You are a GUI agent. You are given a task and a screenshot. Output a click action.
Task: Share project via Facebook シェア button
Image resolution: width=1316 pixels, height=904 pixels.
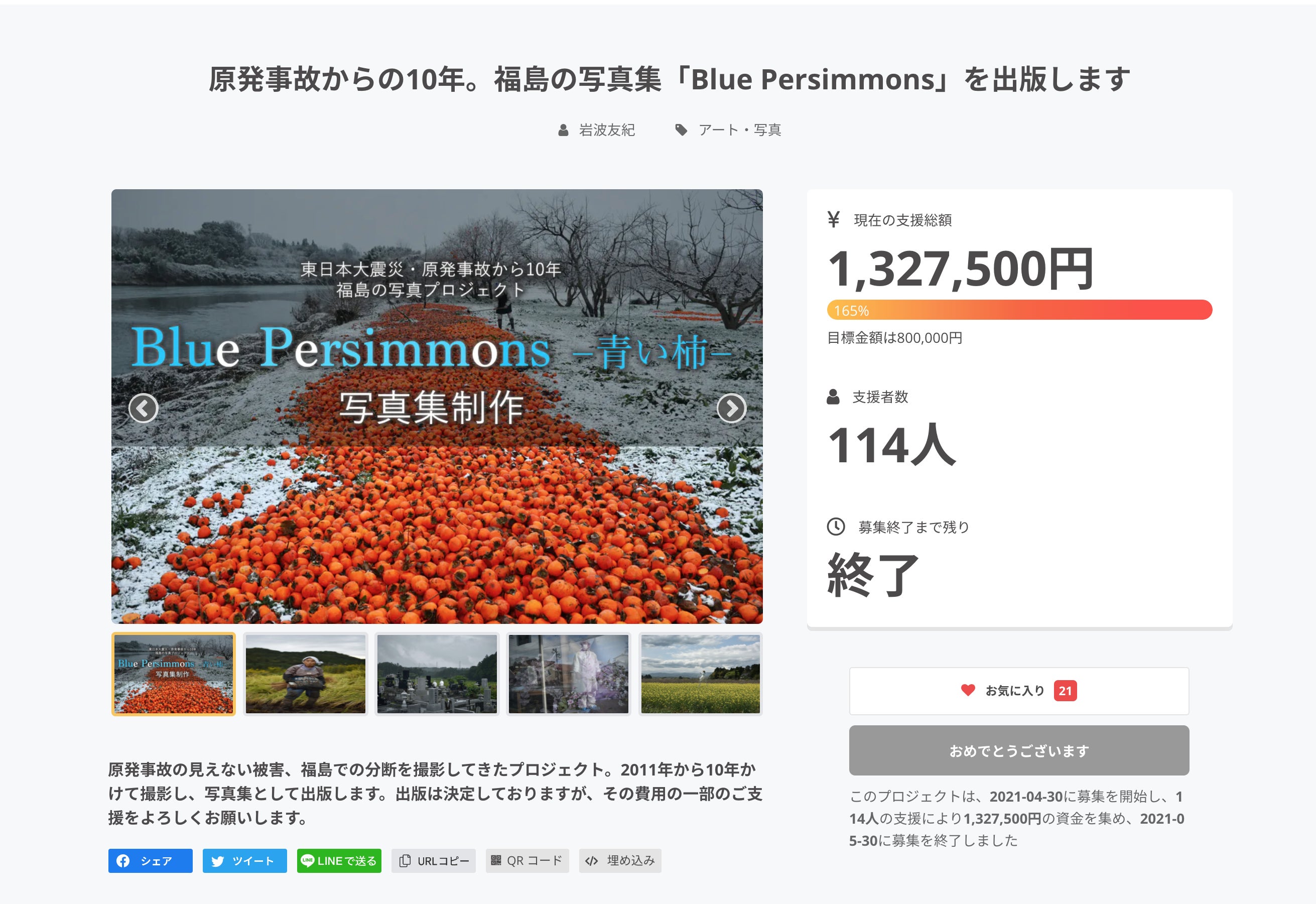[150, 860]
